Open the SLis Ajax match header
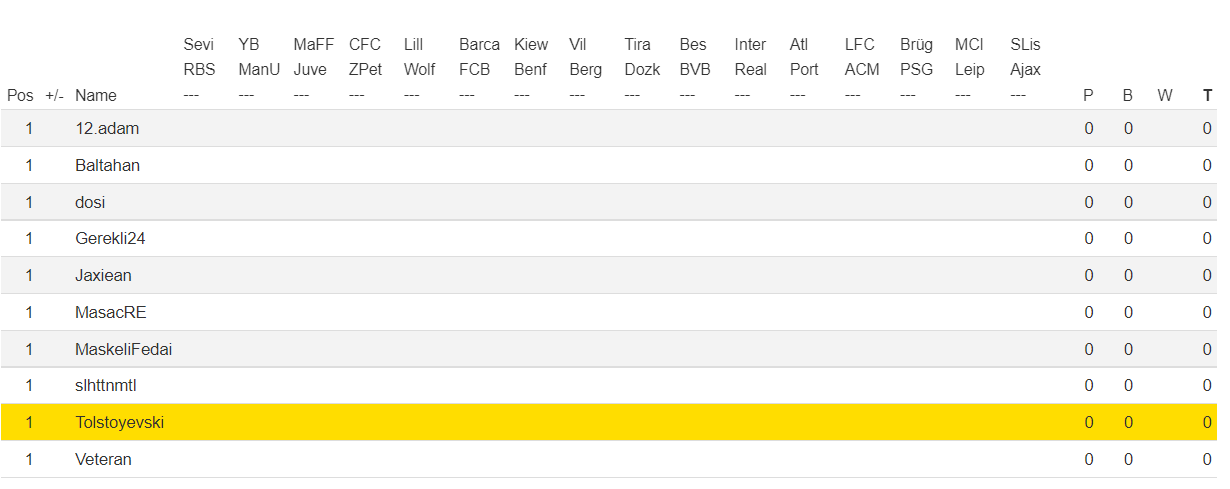This screenshot has height=489, width=1230. [1025, 57]
